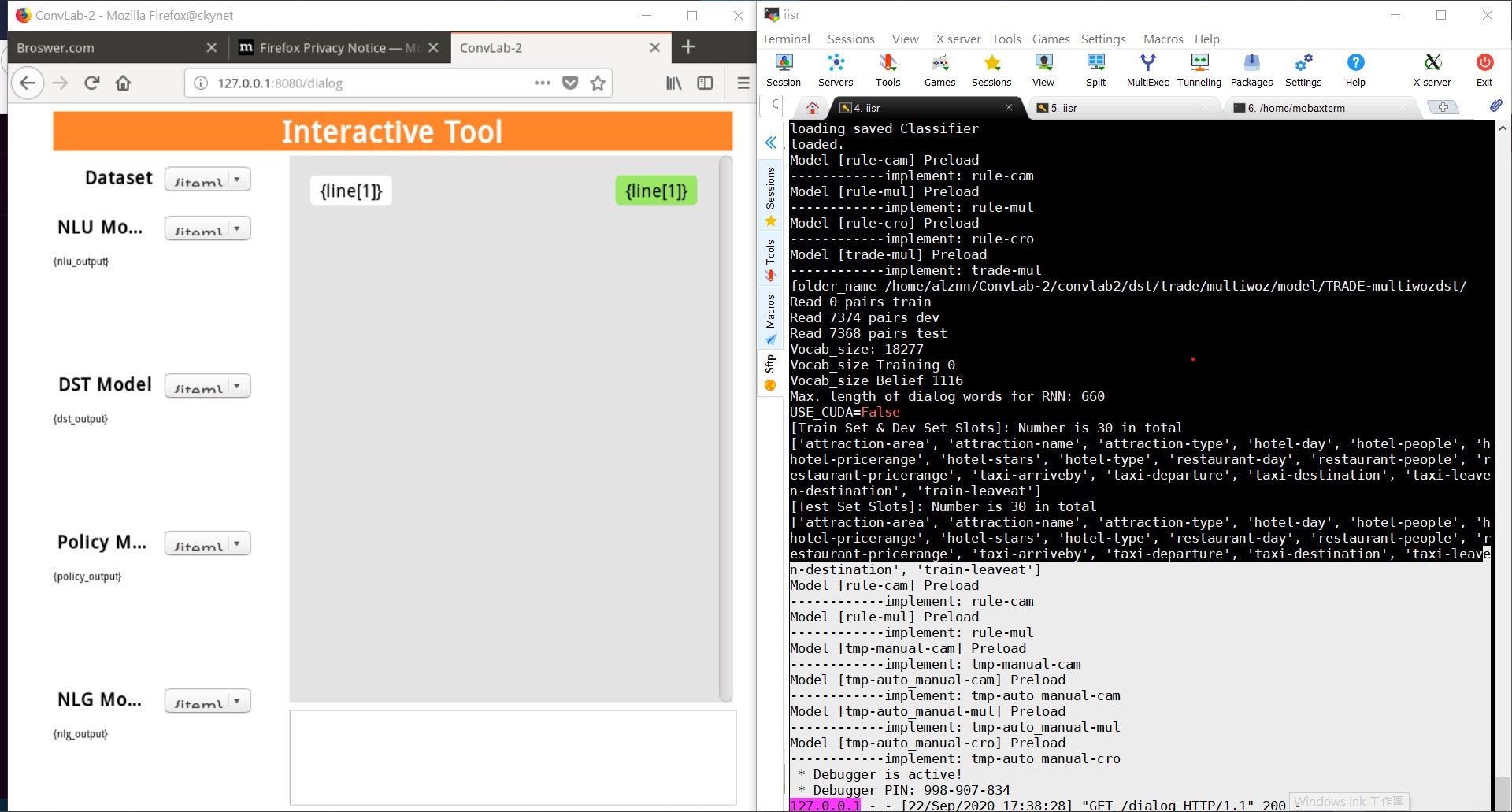Open the Sessions star toolbar icon
Viewport: 1512px width, 812px height.
tap(991, 69)
